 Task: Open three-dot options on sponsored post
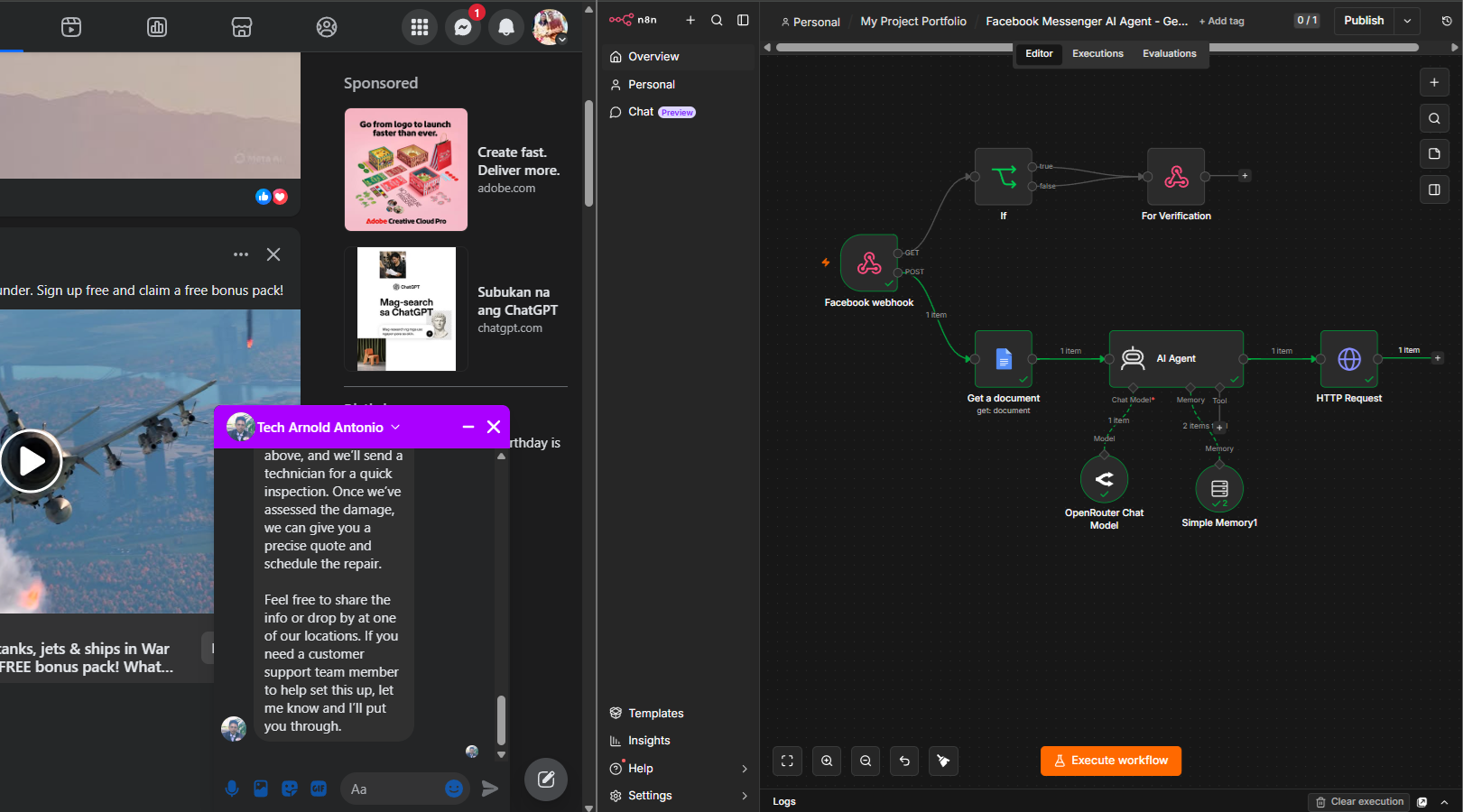coord(241,254)
